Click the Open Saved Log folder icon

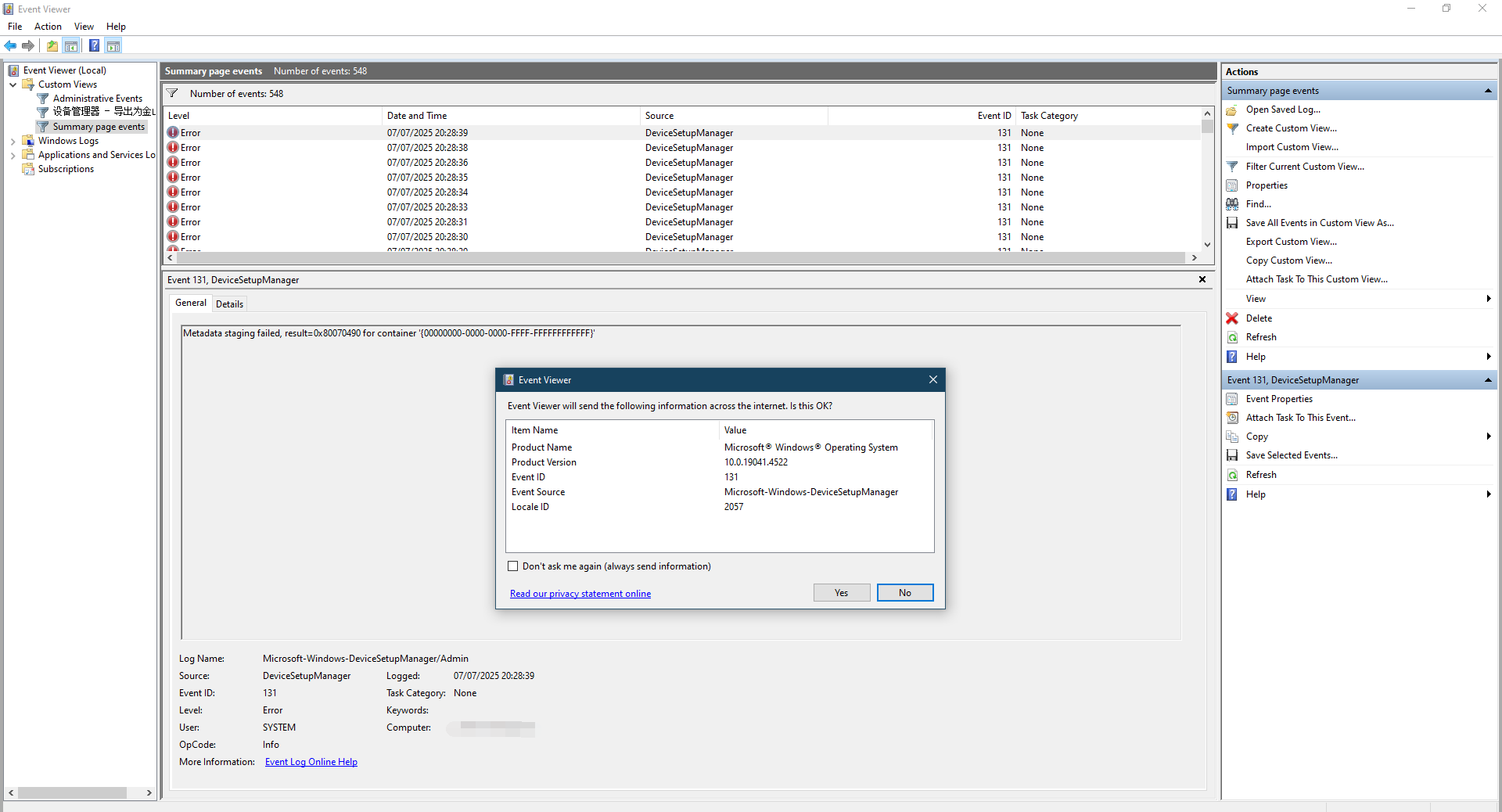click(x=1232, y=110)
